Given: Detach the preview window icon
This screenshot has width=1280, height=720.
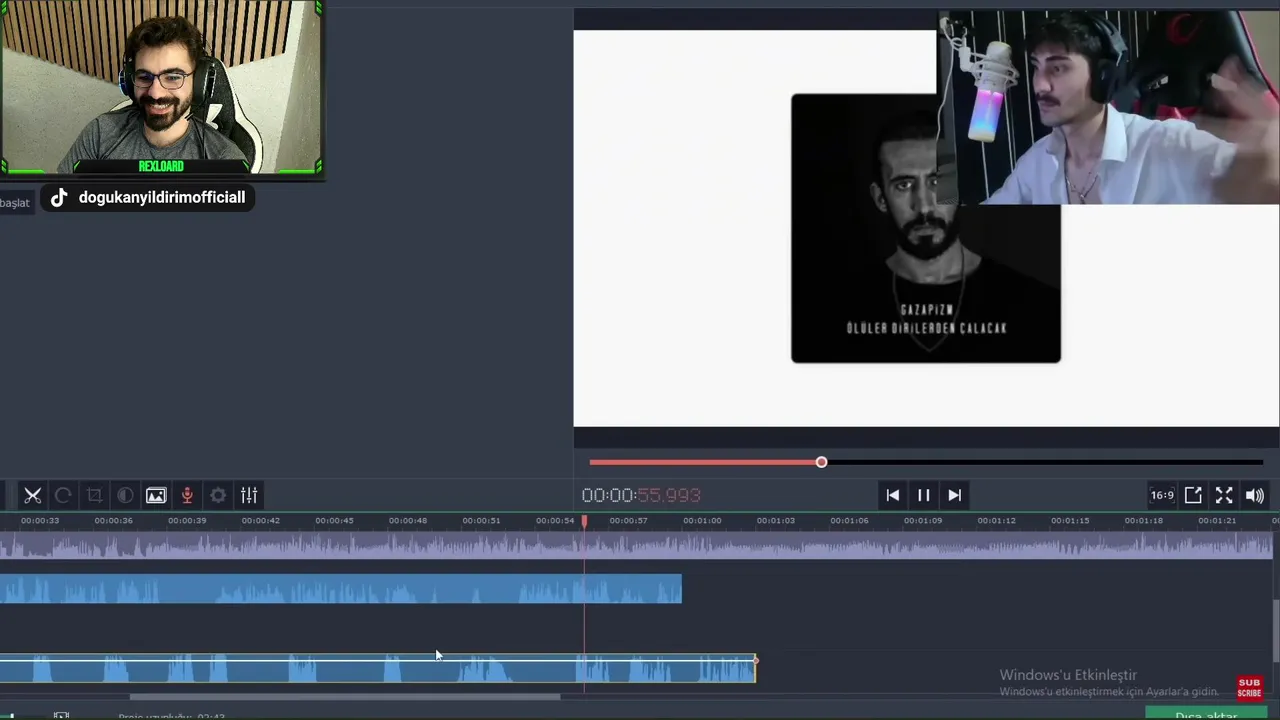Looking at the screenshot, I should (1193, 495).
